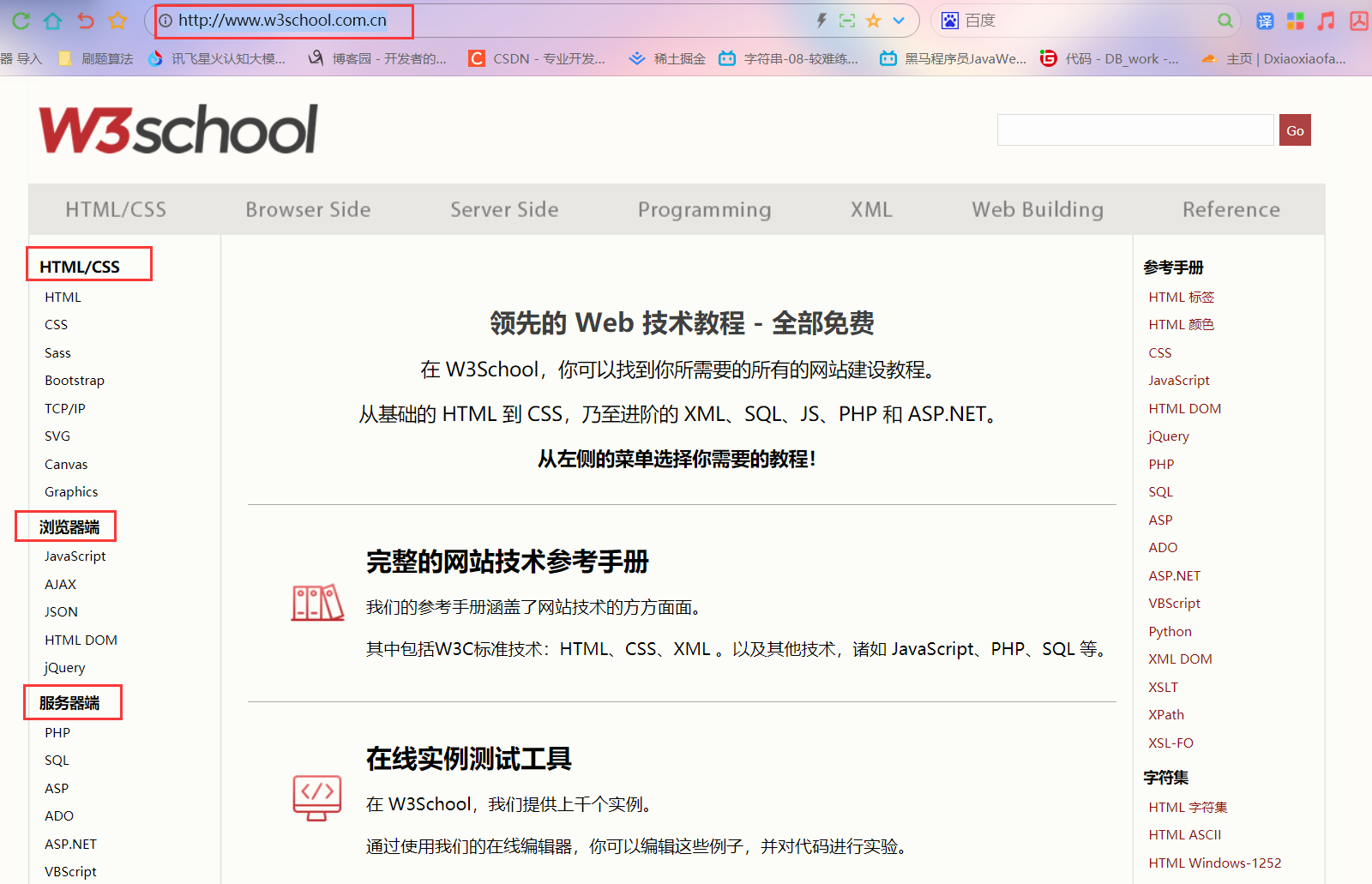This screenshot has height=884, width=1372.
Task: Click the 完整的网站技术参考手册 heading
Action: [x=508, y=562]
